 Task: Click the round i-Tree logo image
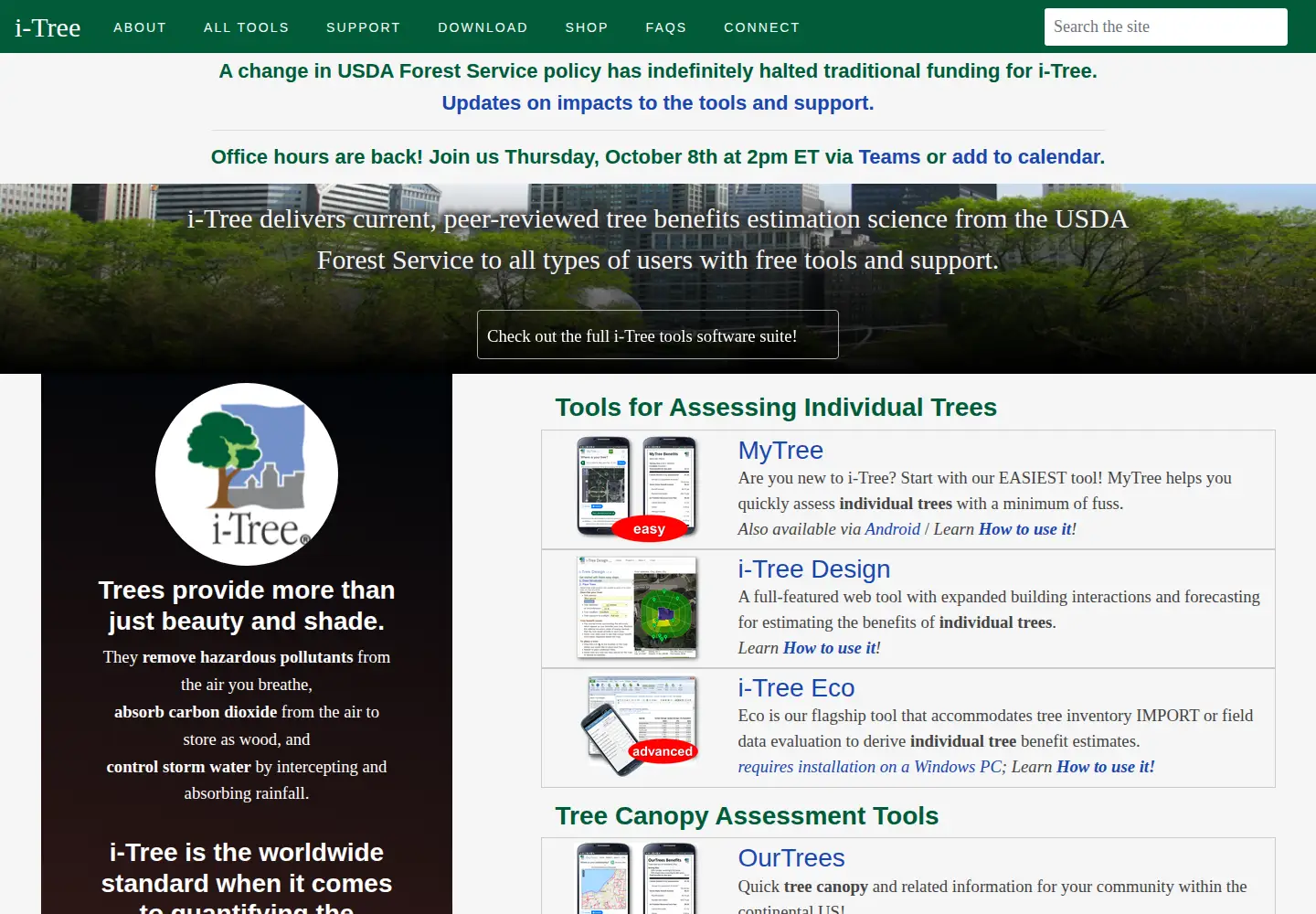247,474
